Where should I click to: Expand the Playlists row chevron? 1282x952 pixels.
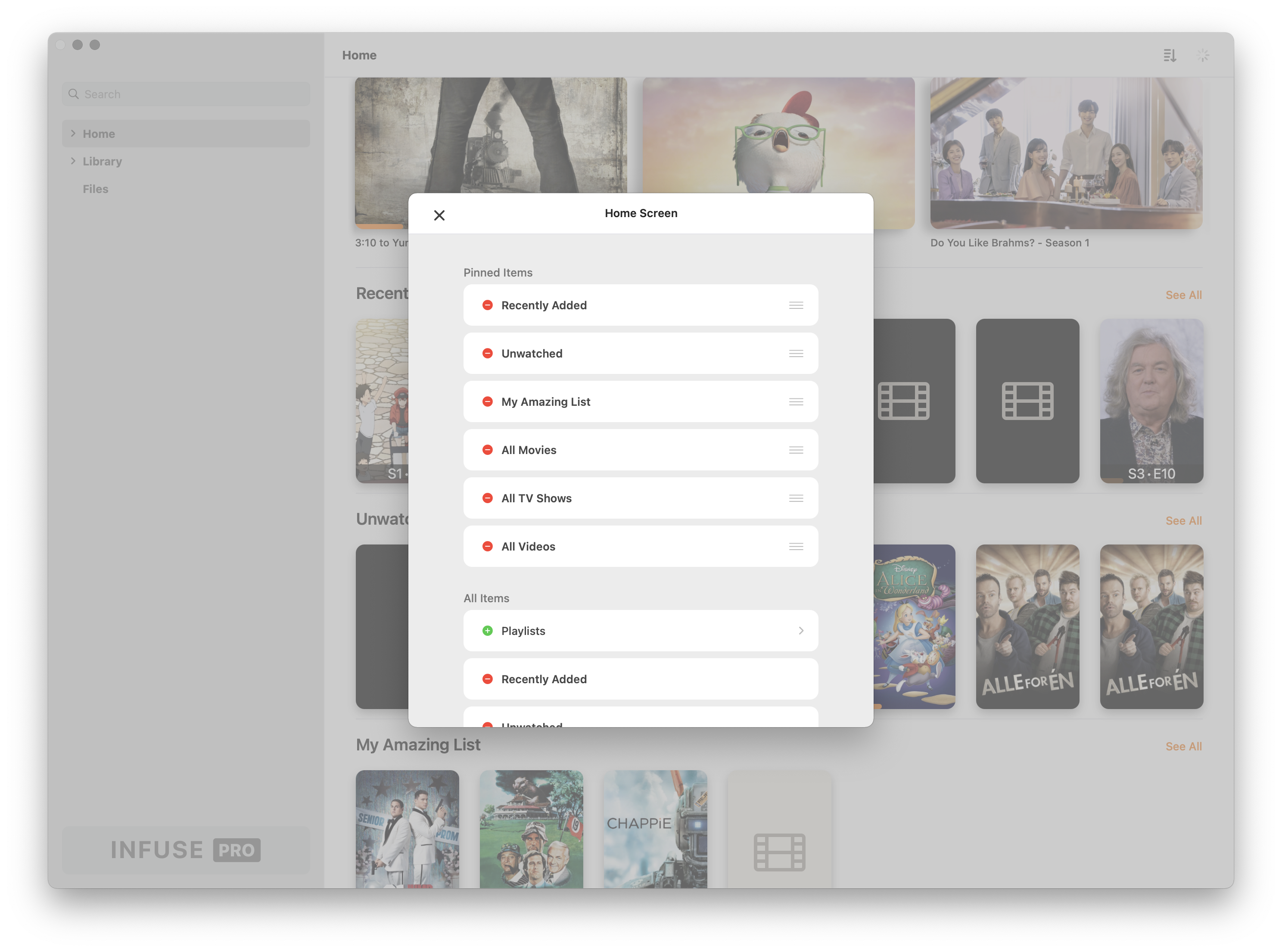pyautogui.click(x=800, y=631)
